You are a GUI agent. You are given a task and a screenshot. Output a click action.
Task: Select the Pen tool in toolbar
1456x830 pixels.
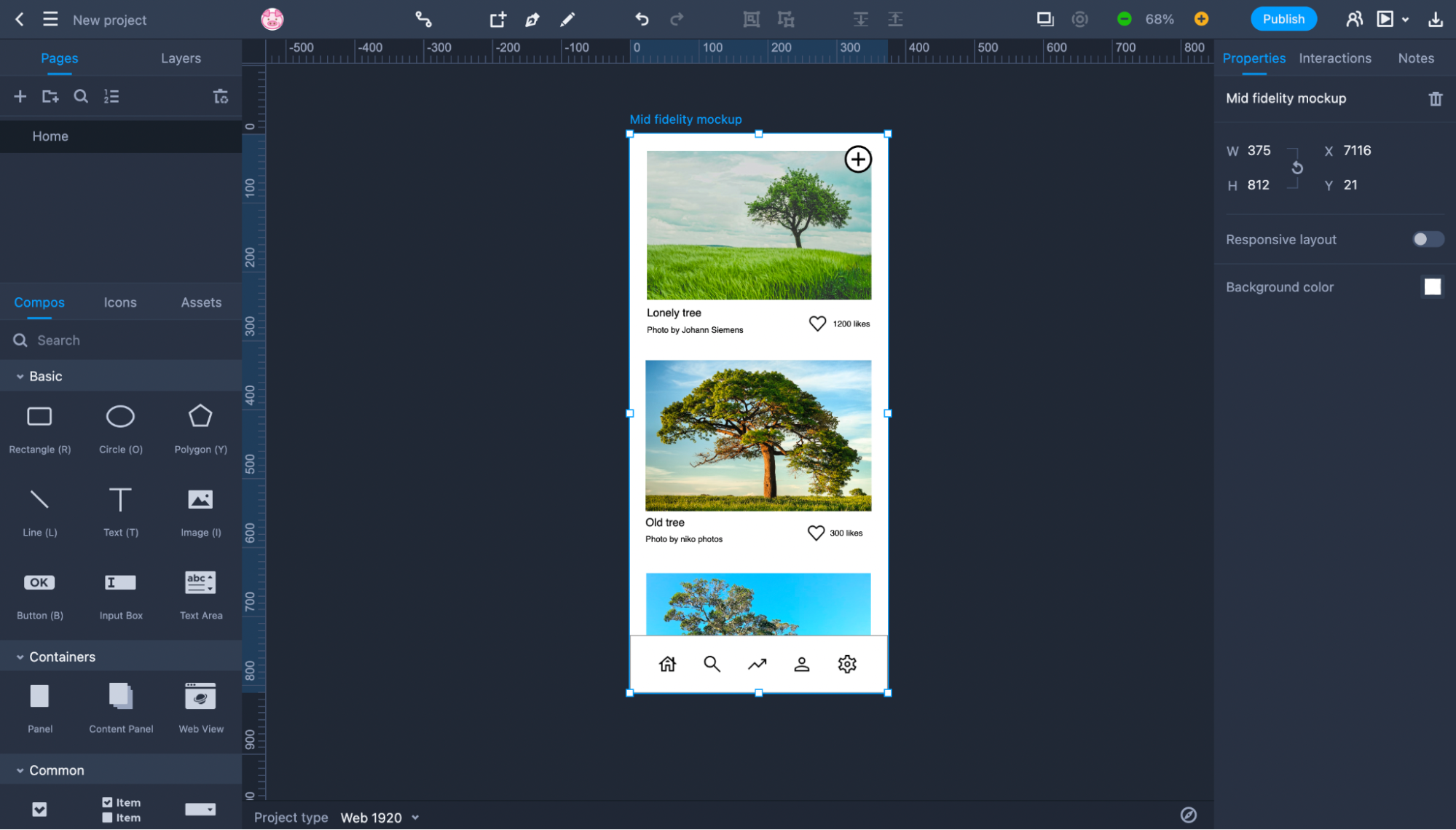click(532, 20)
